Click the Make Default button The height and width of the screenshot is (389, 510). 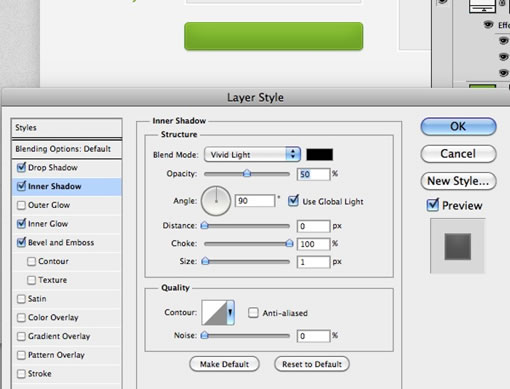[x=224, y=364]
